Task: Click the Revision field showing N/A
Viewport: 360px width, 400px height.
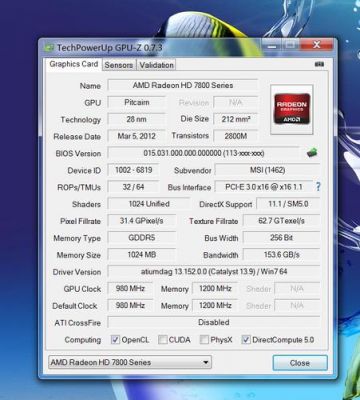Action: 236,102
